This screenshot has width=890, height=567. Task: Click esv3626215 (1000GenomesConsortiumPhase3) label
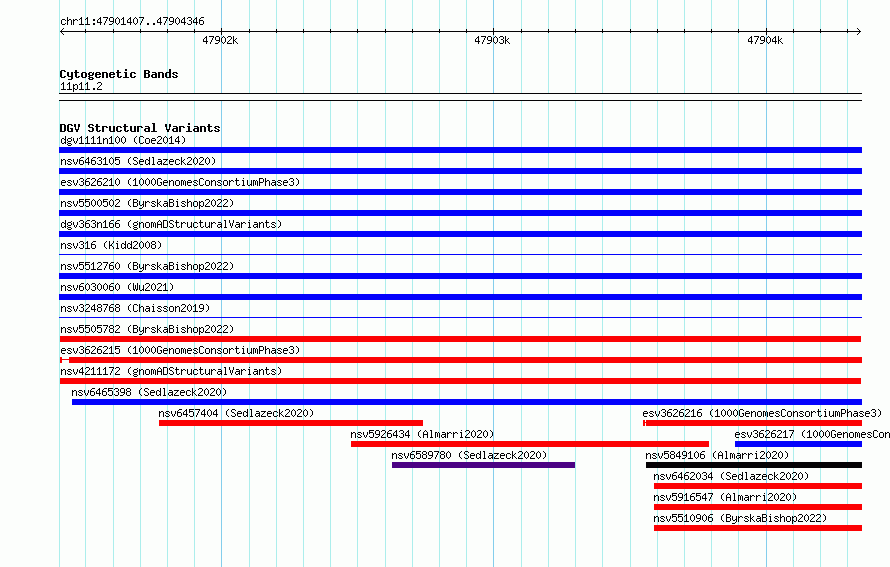180,350
